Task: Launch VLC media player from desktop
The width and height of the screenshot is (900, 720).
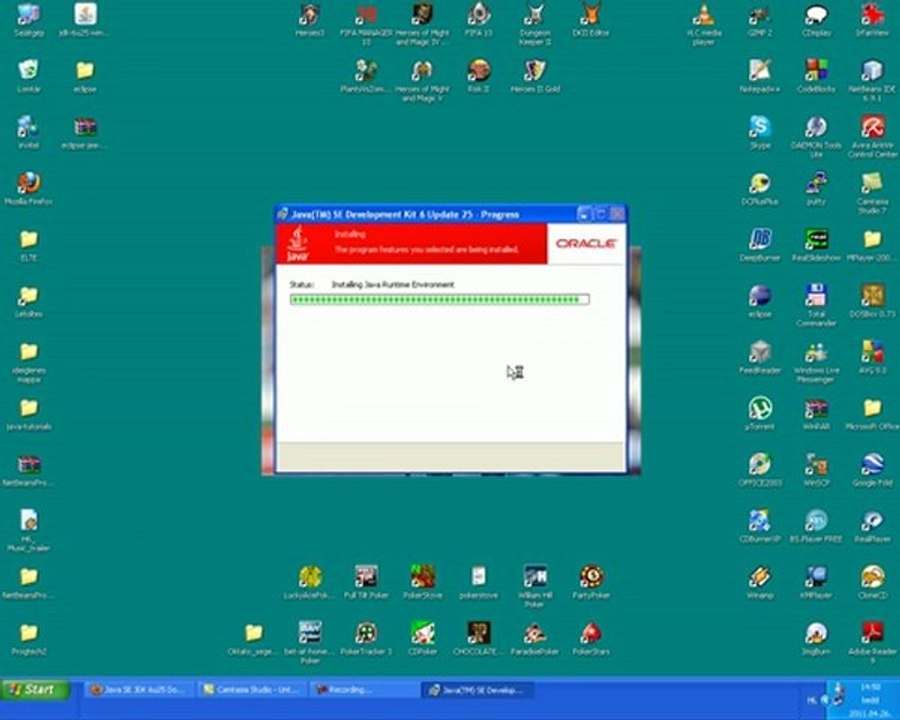Action: pyautogui.click(x=703, y=25)
